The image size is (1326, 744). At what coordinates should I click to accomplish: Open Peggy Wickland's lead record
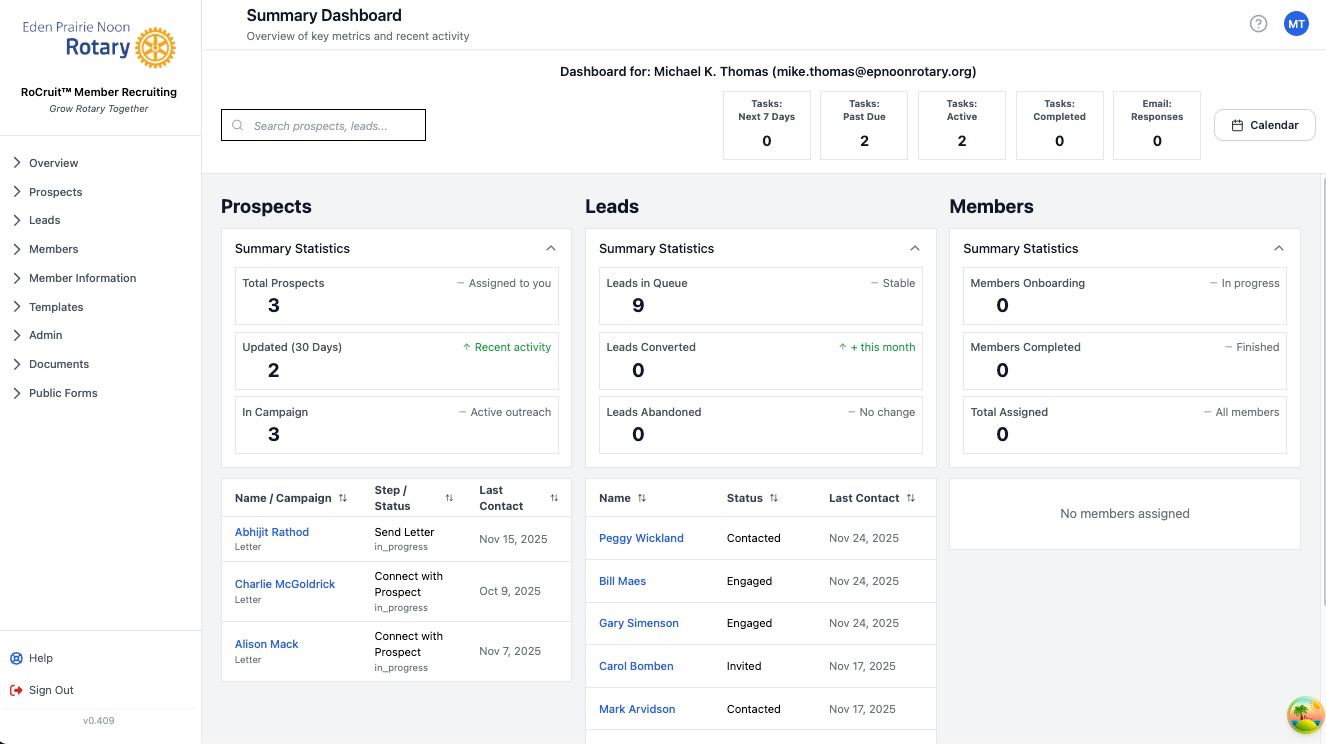click(x=641, y=538)
